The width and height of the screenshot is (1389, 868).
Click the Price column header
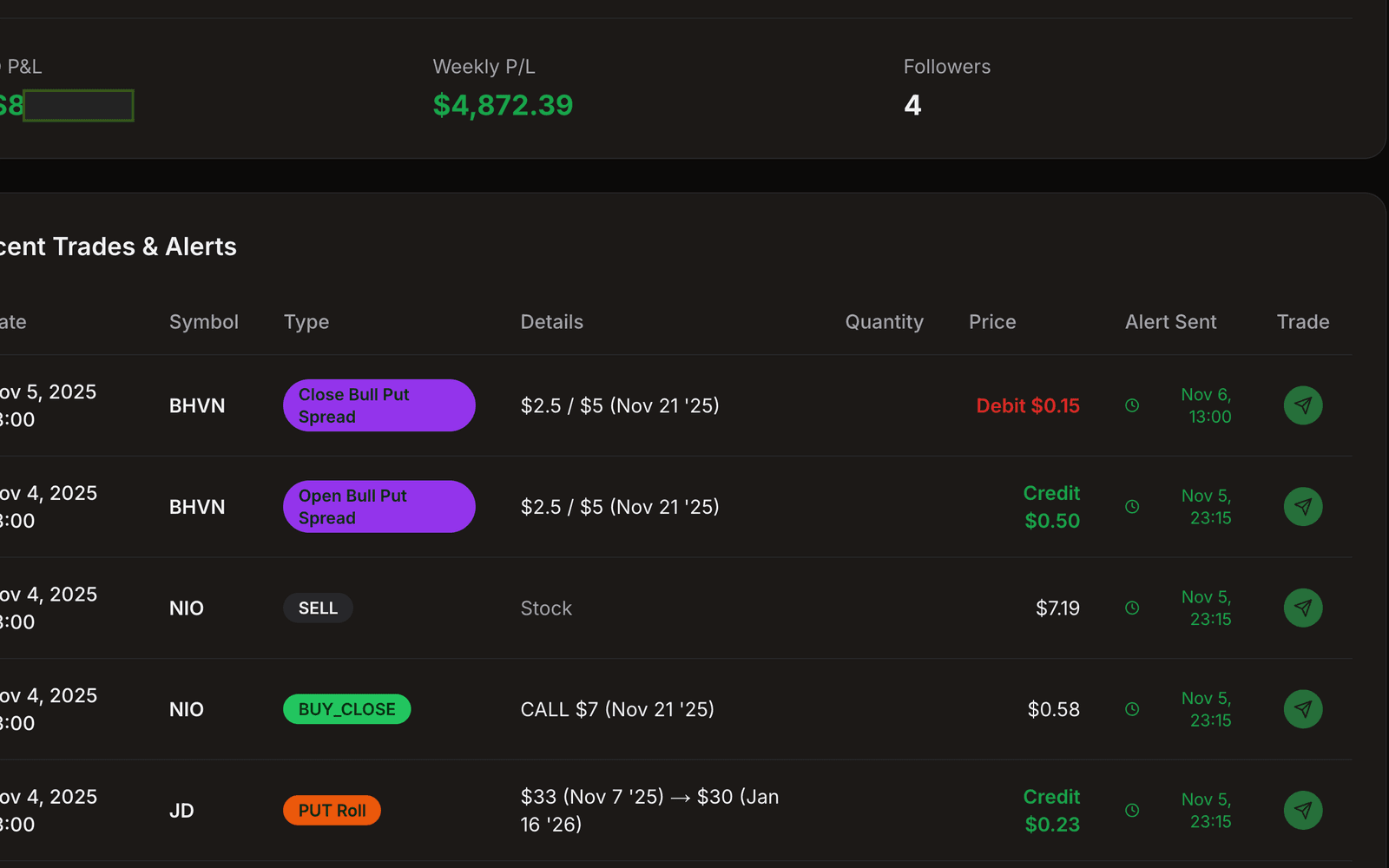click(x=992, y=322)
